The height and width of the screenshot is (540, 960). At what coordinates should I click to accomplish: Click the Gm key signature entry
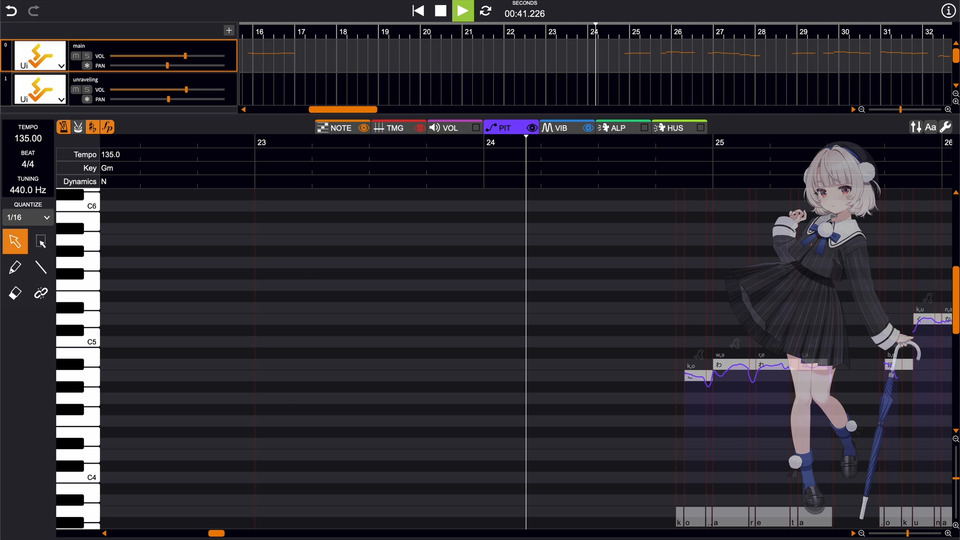point(107,168)
